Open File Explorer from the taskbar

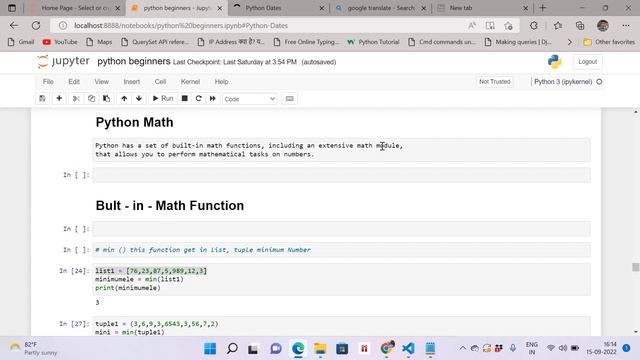pyautogui.click(x=320, y=349)
